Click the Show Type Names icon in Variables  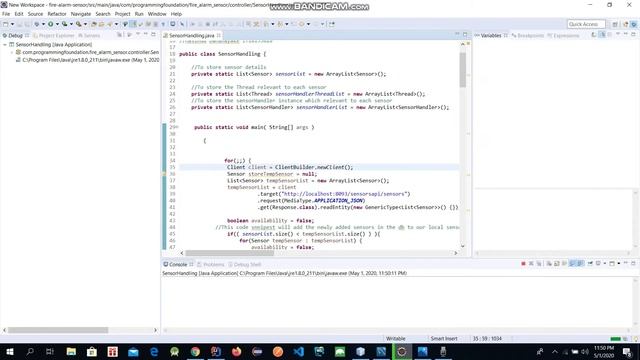coord(594,35)
